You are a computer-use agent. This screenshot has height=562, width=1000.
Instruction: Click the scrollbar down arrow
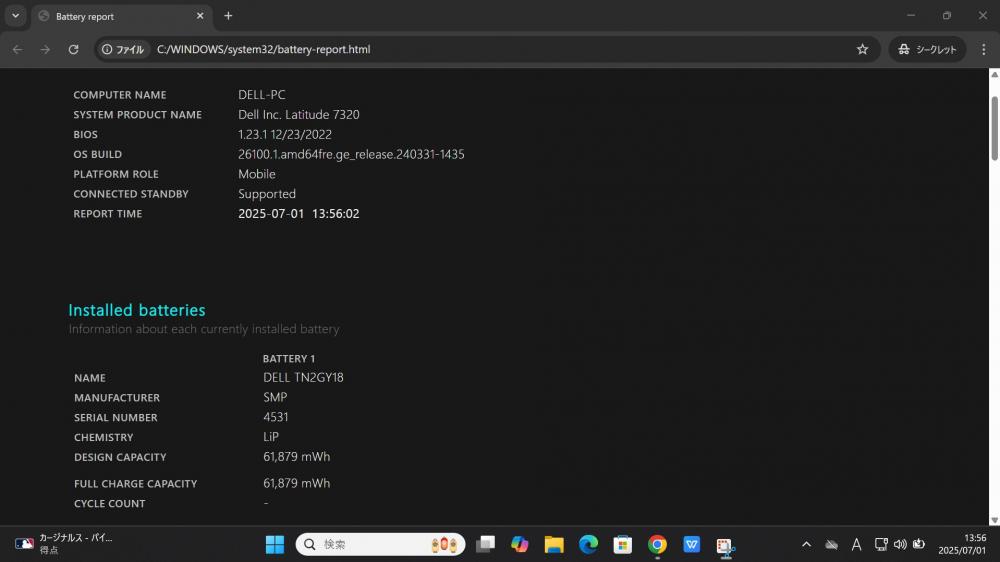(x=994, y=520)
